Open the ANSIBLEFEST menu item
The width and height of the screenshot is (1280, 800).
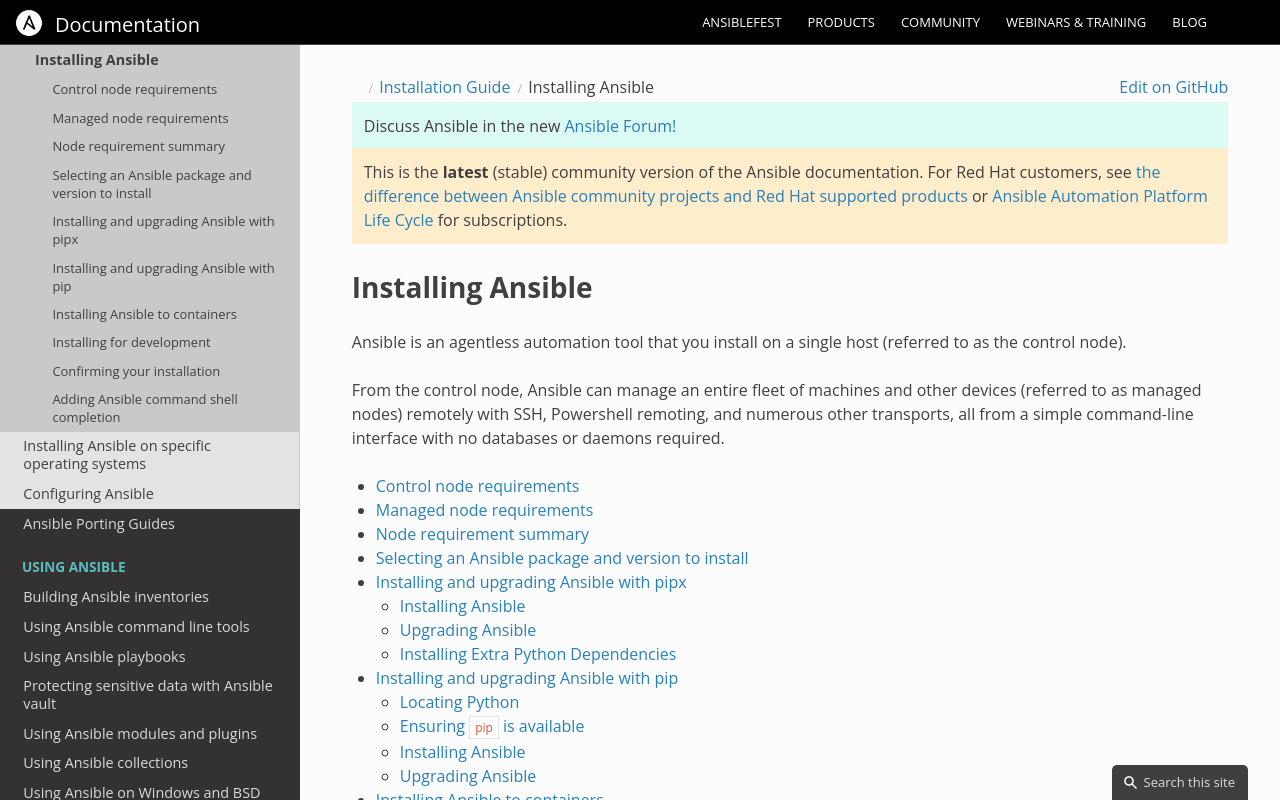[x=742, y=22]
